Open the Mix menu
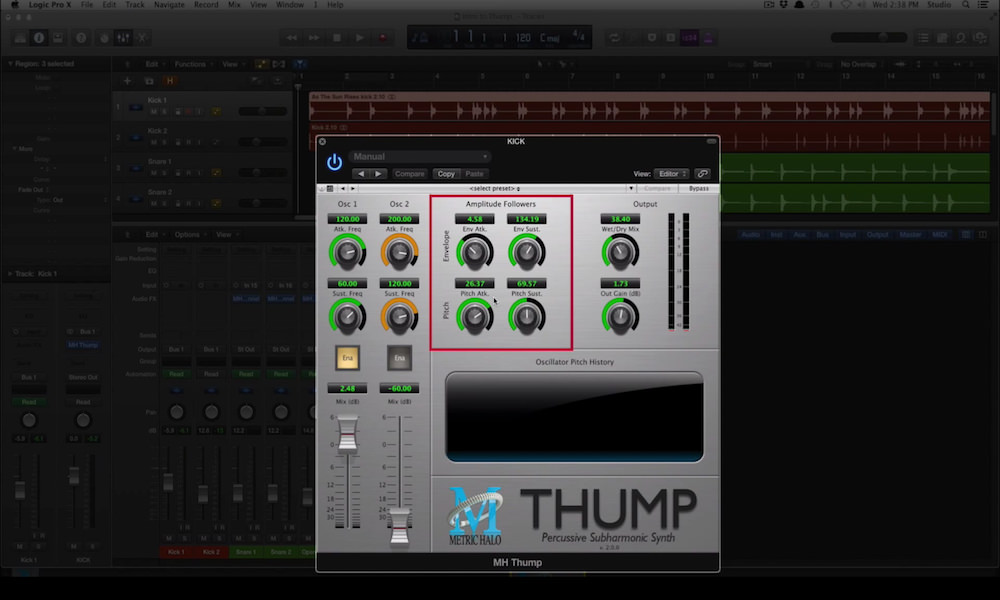1000x600 pixels. pos(234,4)
